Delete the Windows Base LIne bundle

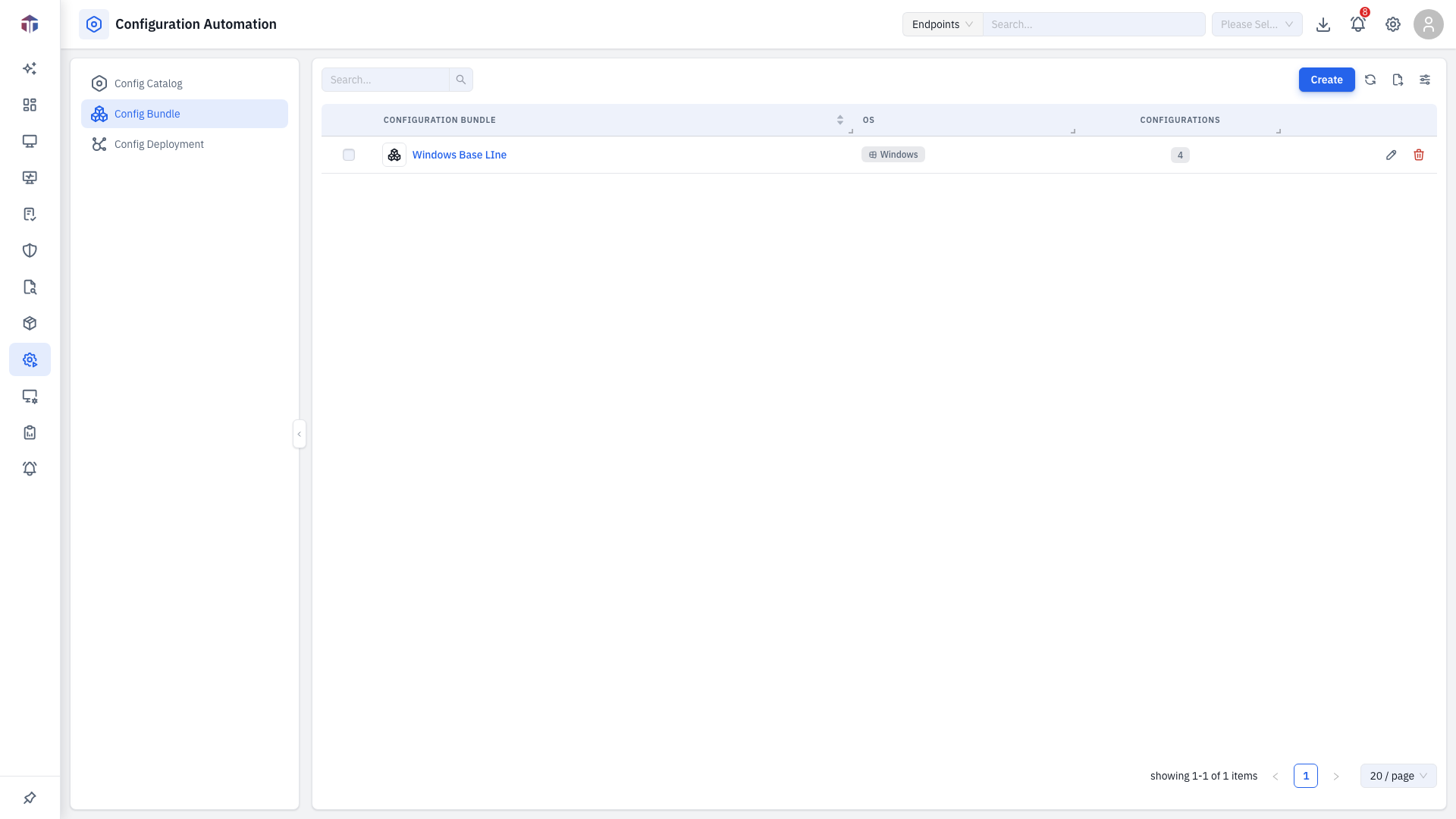coord(1419,155)
